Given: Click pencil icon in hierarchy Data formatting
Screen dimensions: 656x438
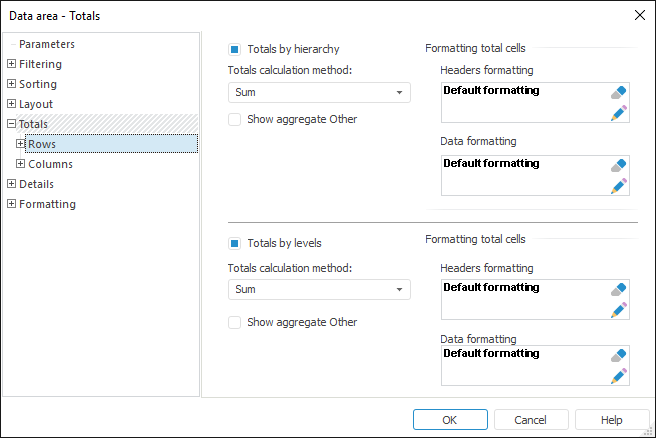Looking at the screenshot, I should [x=619, y=186].
